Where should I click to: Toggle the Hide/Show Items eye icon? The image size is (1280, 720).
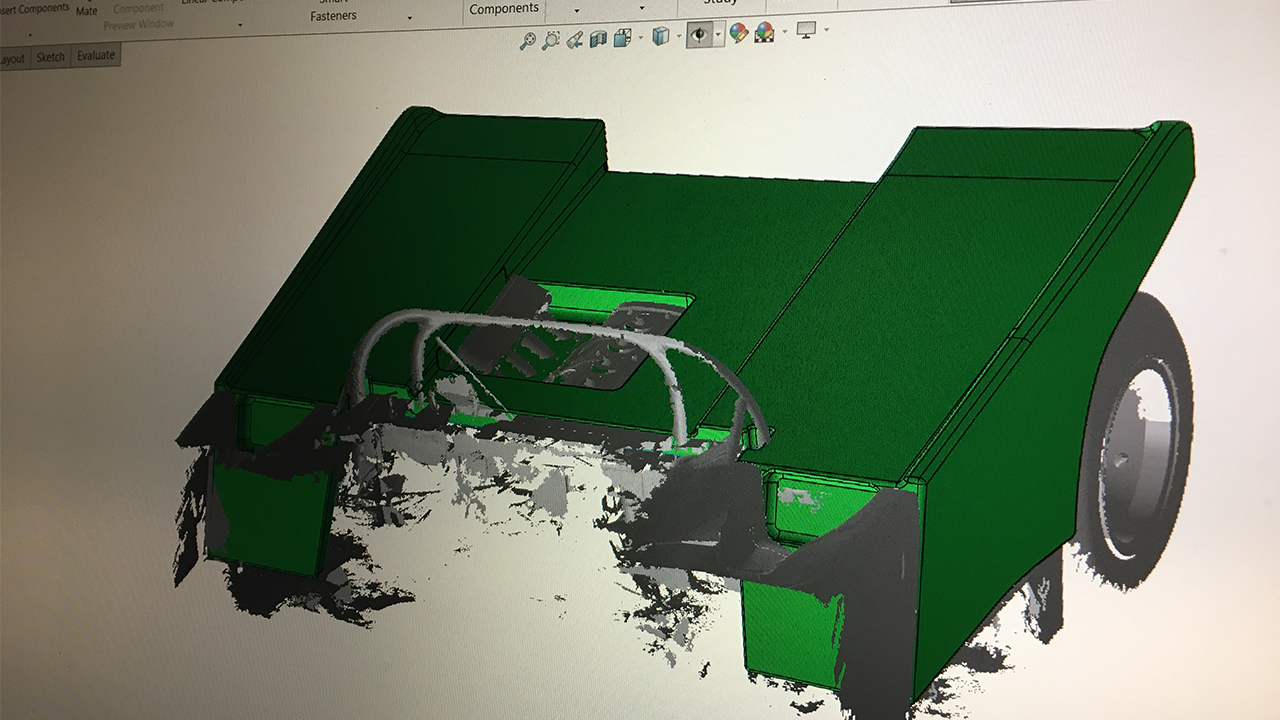click(699, 36)
